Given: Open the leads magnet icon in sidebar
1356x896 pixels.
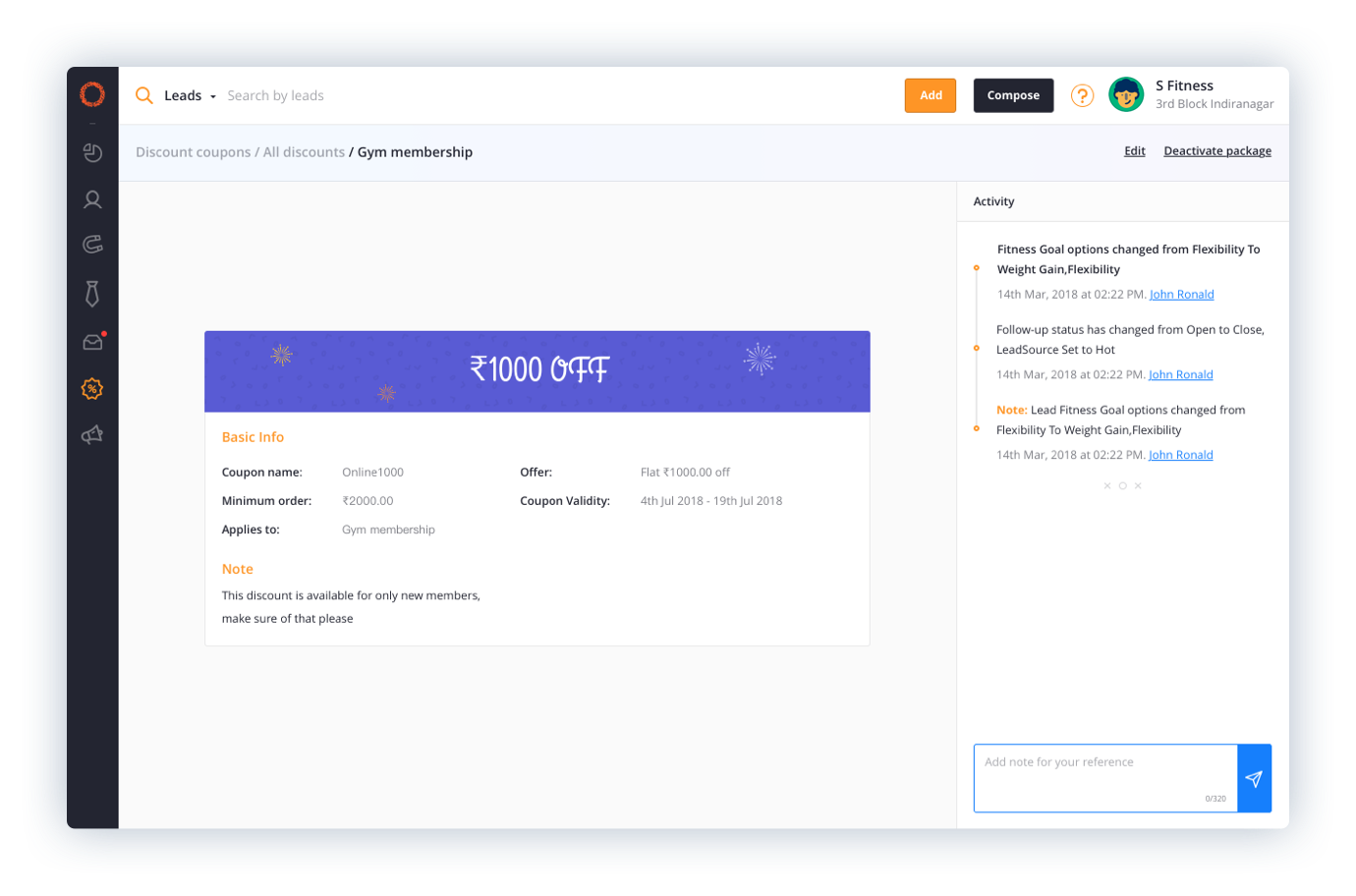Looking at the screenshot, I should pos(92,245).
